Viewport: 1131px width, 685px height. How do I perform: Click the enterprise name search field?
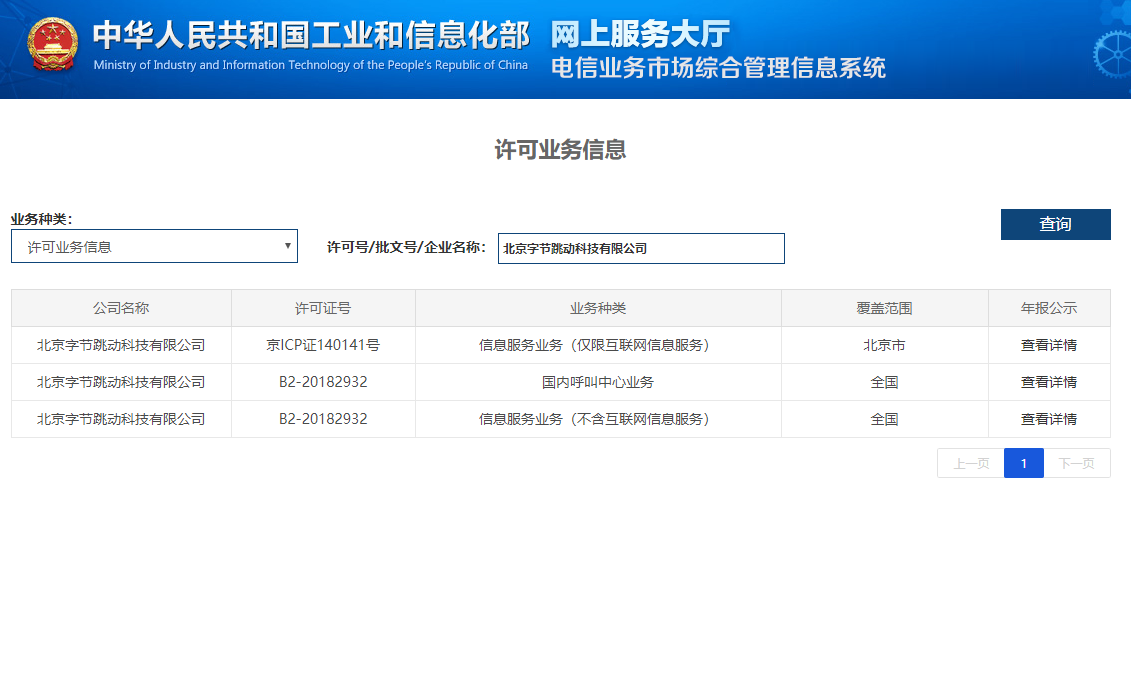tap(641, 249)
